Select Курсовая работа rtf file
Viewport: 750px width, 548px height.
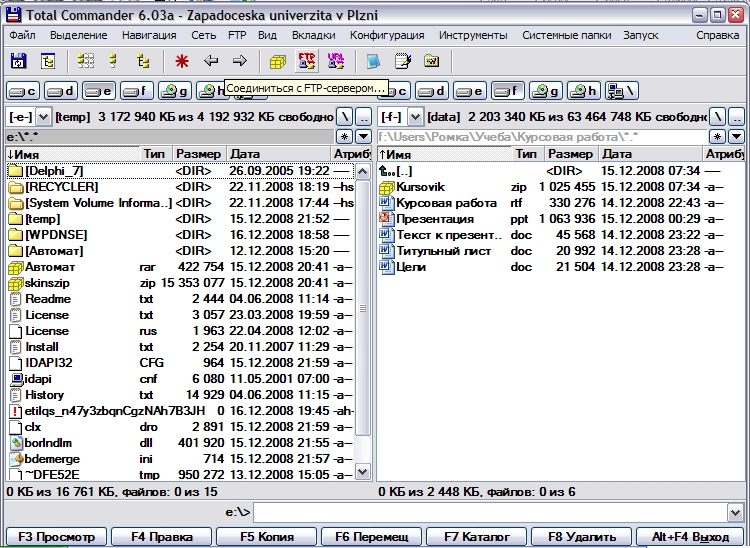(x=561, y=203)
